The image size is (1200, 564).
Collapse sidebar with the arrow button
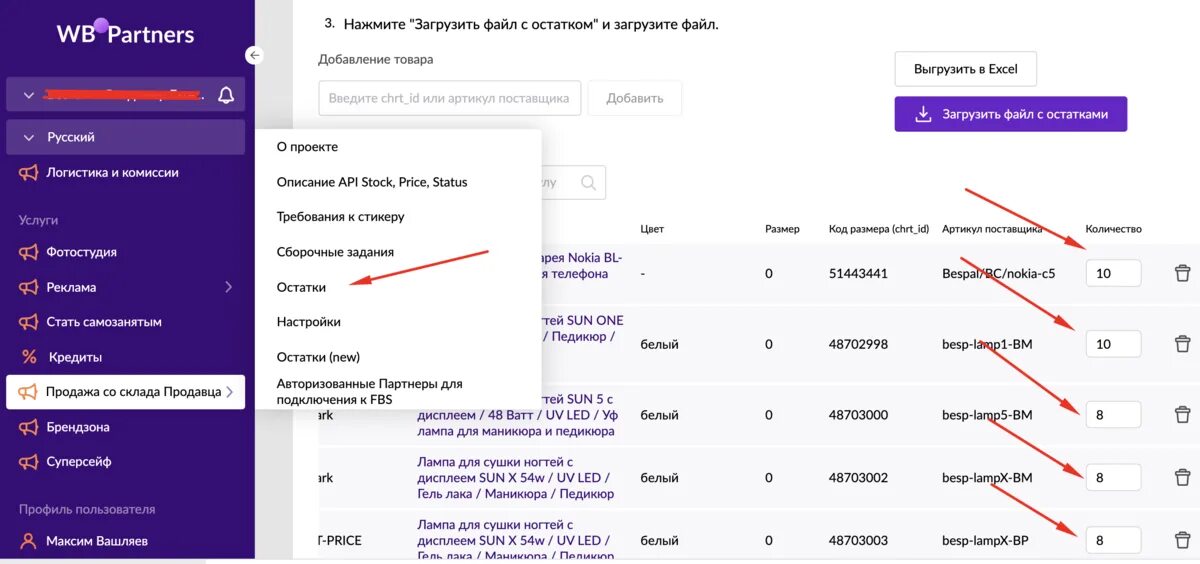[x=255, y=56]
